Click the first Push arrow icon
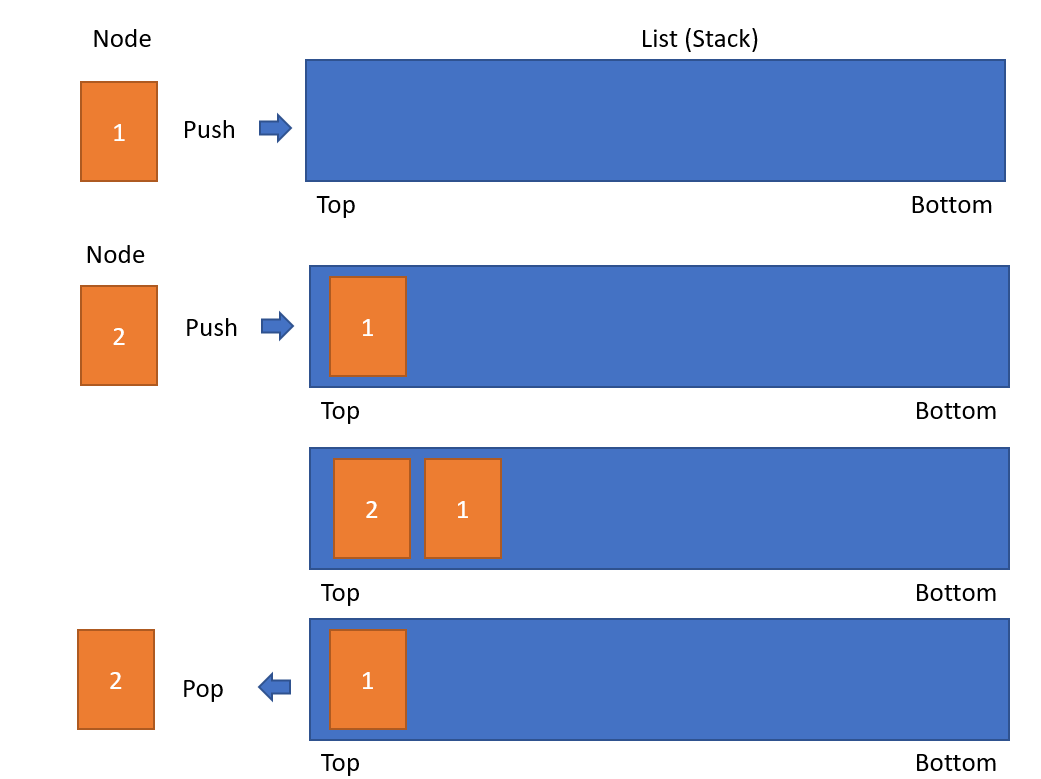The height and width of the screenshot is (779, 1041). [275, 128]
